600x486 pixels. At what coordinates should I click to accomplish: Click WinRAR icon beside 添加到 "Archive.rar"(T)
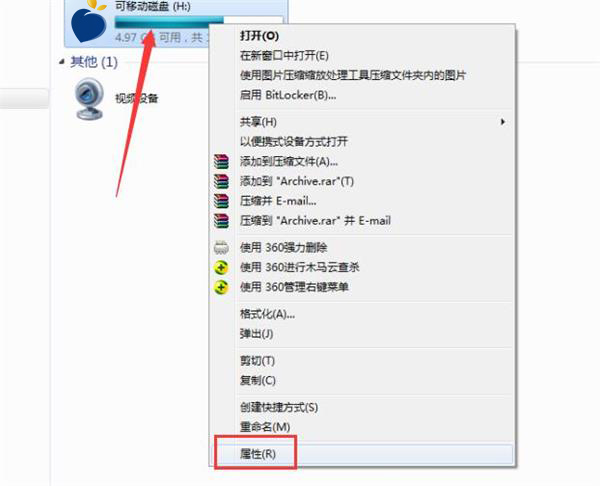(x=221, y=181)
